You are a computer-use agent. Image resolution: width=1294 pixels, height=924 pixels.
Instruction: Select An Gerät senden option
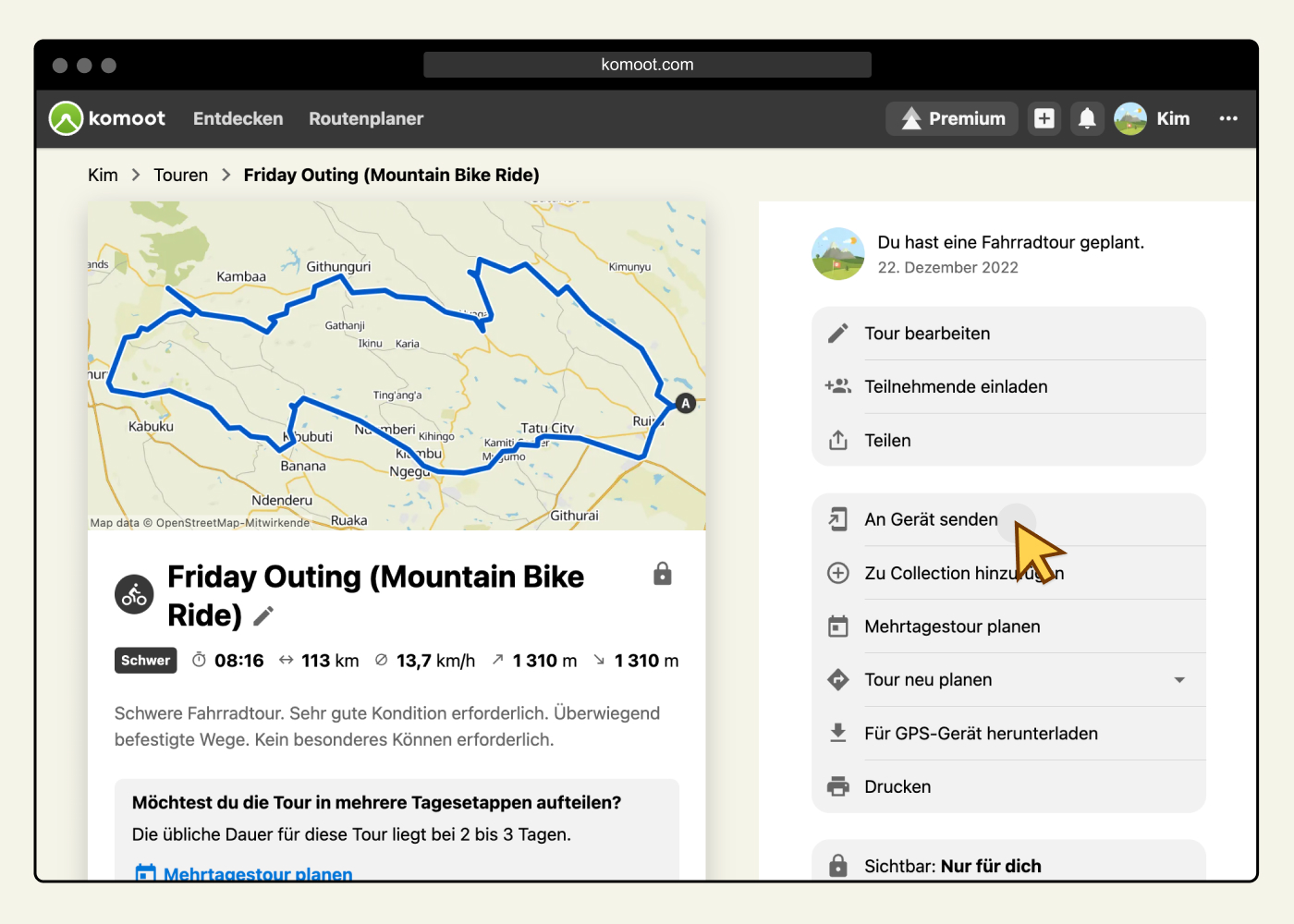[x=1008, y=519]
